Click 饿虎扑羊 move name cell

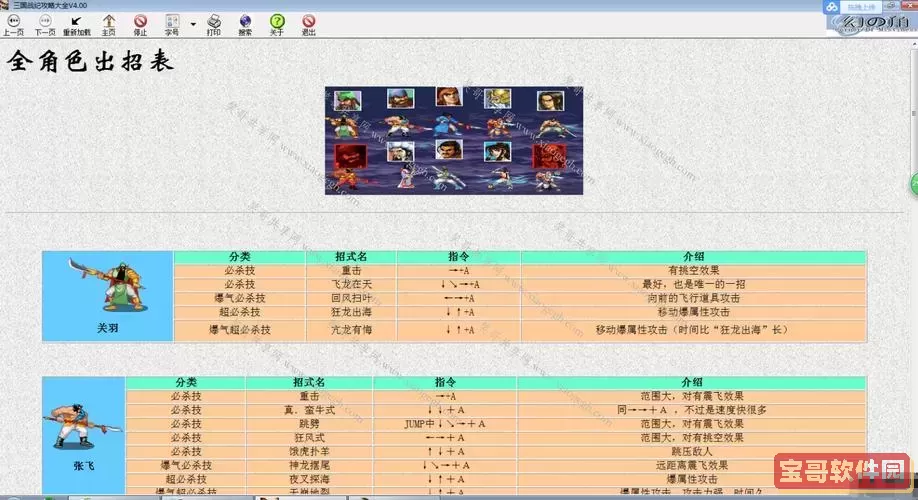click(309, 451)
